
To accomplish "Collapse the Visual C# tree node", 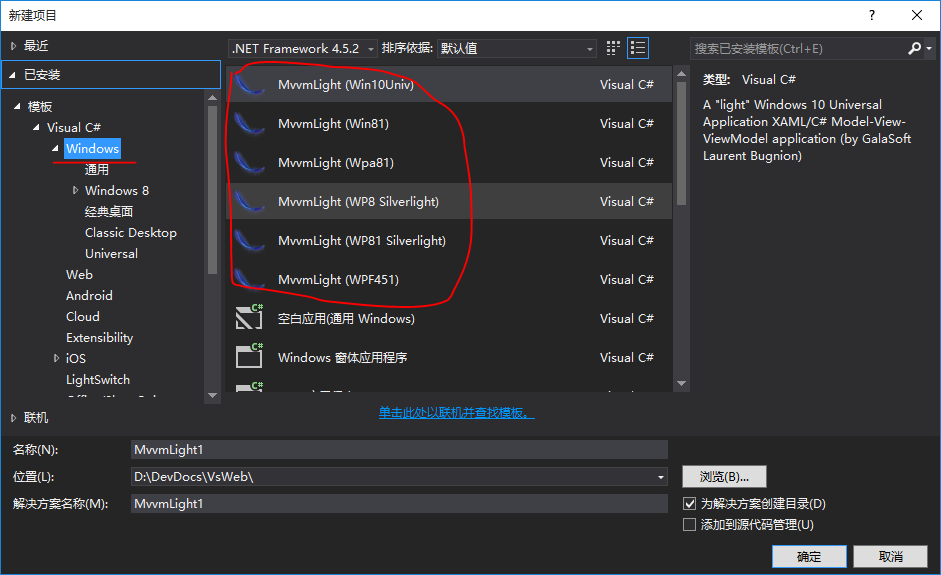I will point(37,127).
